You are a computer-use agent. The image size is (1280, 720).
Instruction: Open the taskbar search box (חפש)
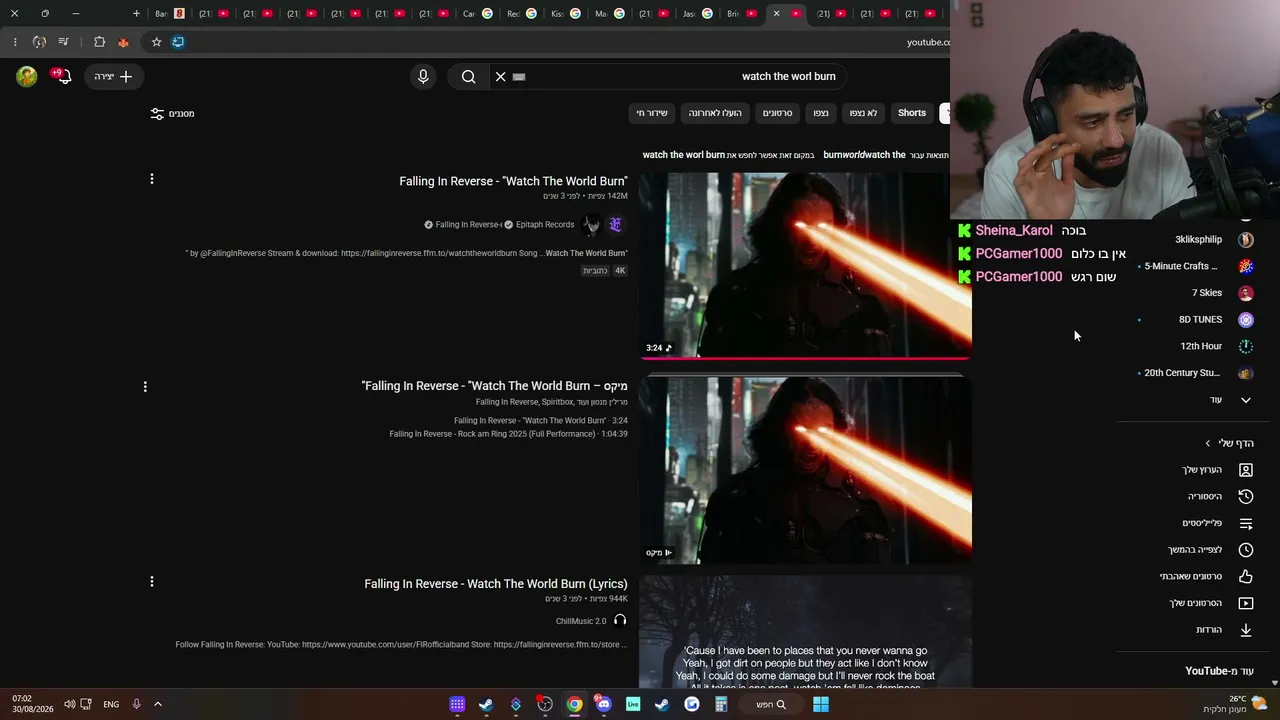coord(769,705)
